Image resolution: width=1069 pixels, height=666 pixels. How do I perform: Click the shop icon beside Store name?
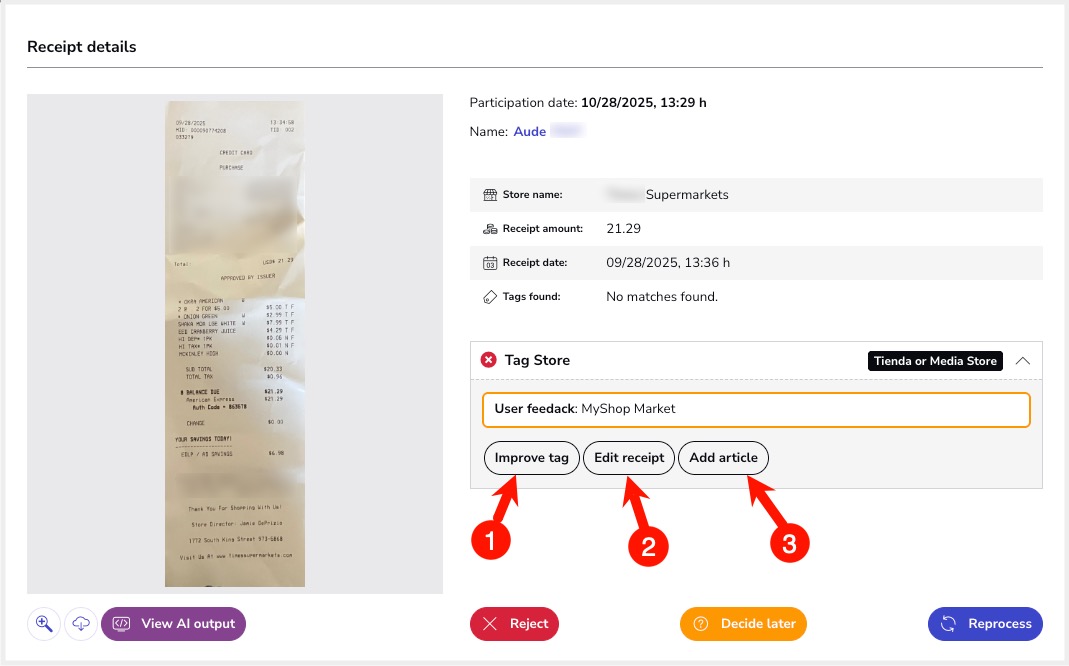click(490, 195)
